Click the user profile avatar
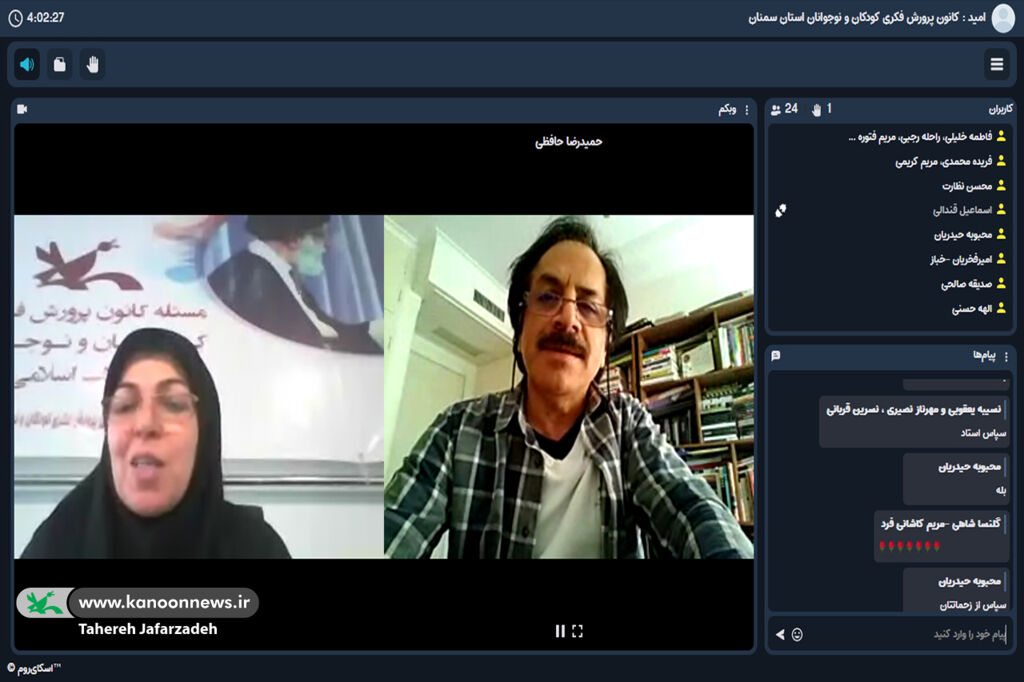Screen dimensions: 1024x682 (1002, 18)
